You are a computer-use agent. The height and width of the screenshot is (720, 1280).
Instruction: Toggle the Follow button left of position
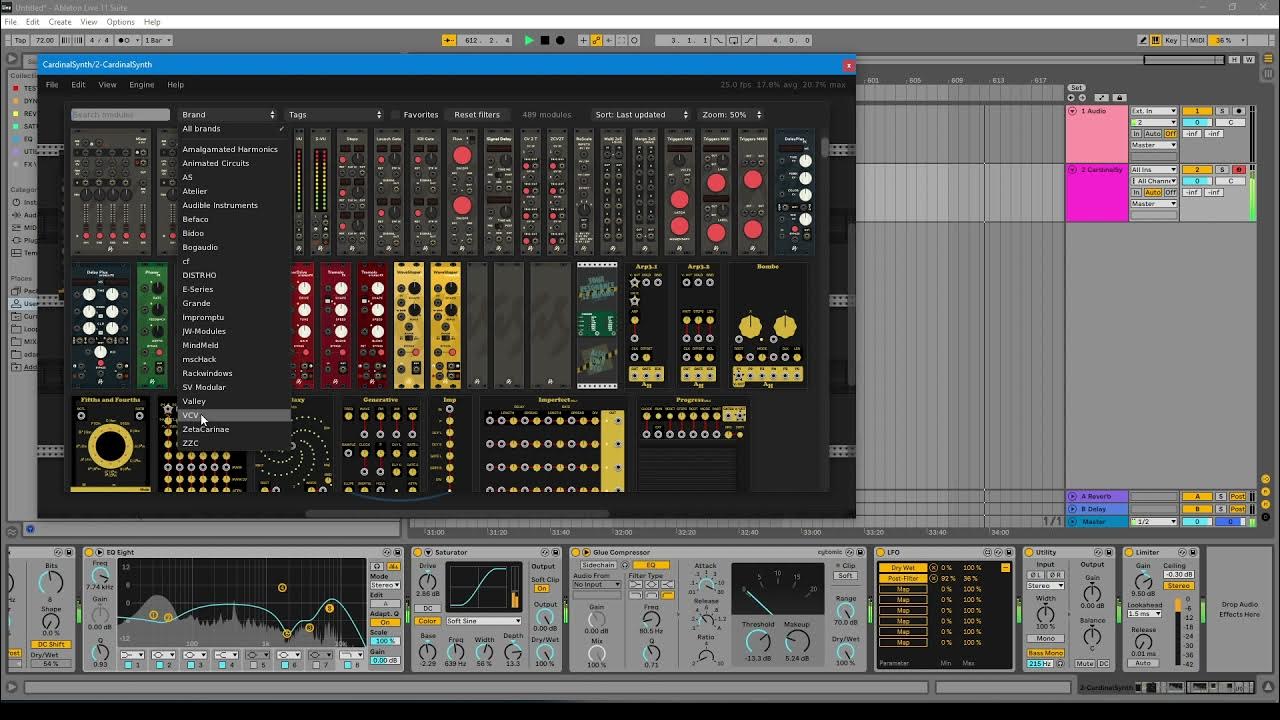[450, 40]
